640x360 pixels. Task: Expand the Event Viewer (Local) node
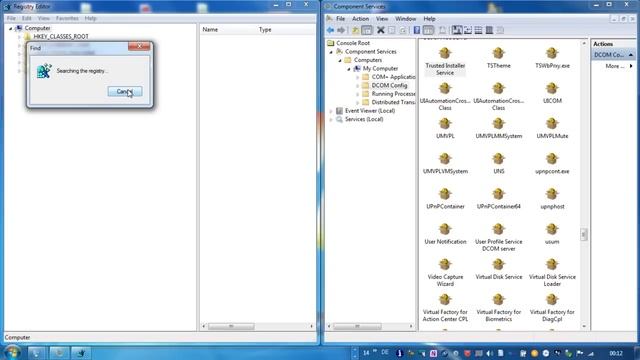[x=331, y=111]
